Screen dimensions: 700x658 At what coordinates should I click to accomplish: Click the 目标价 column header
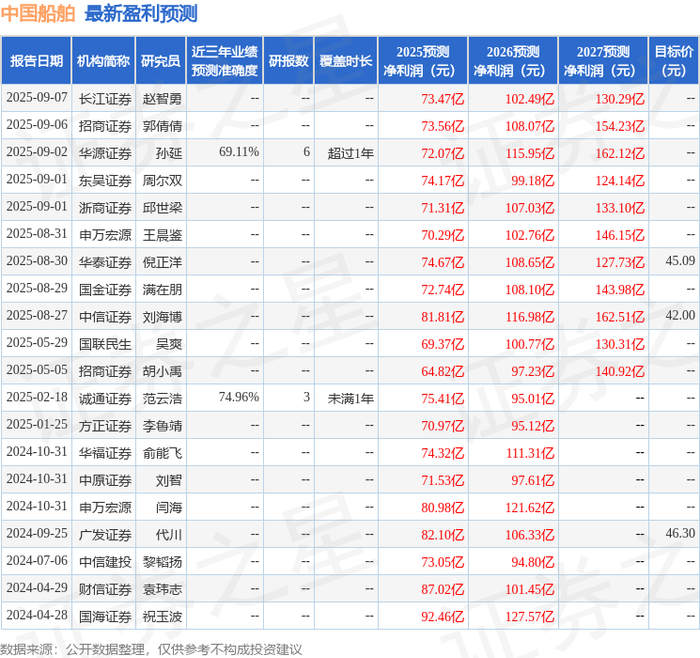674,61
